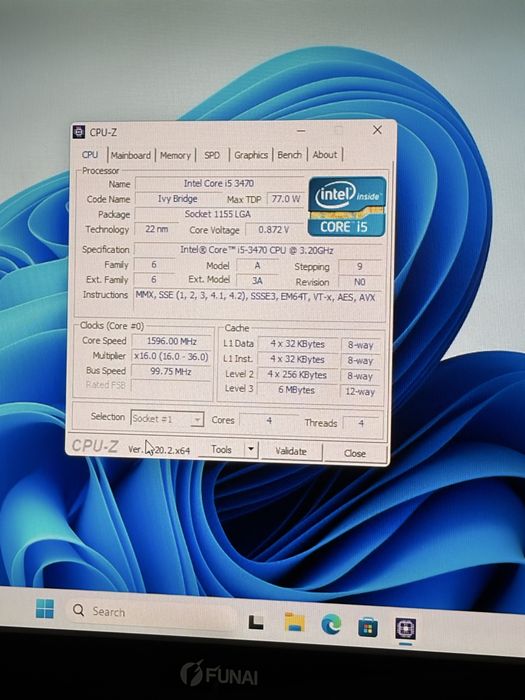Click the Multiplier value 'x16.0 (16.0 - 36.0)'
The height and width of the screenshot is (700, 525).
point(172,356)
